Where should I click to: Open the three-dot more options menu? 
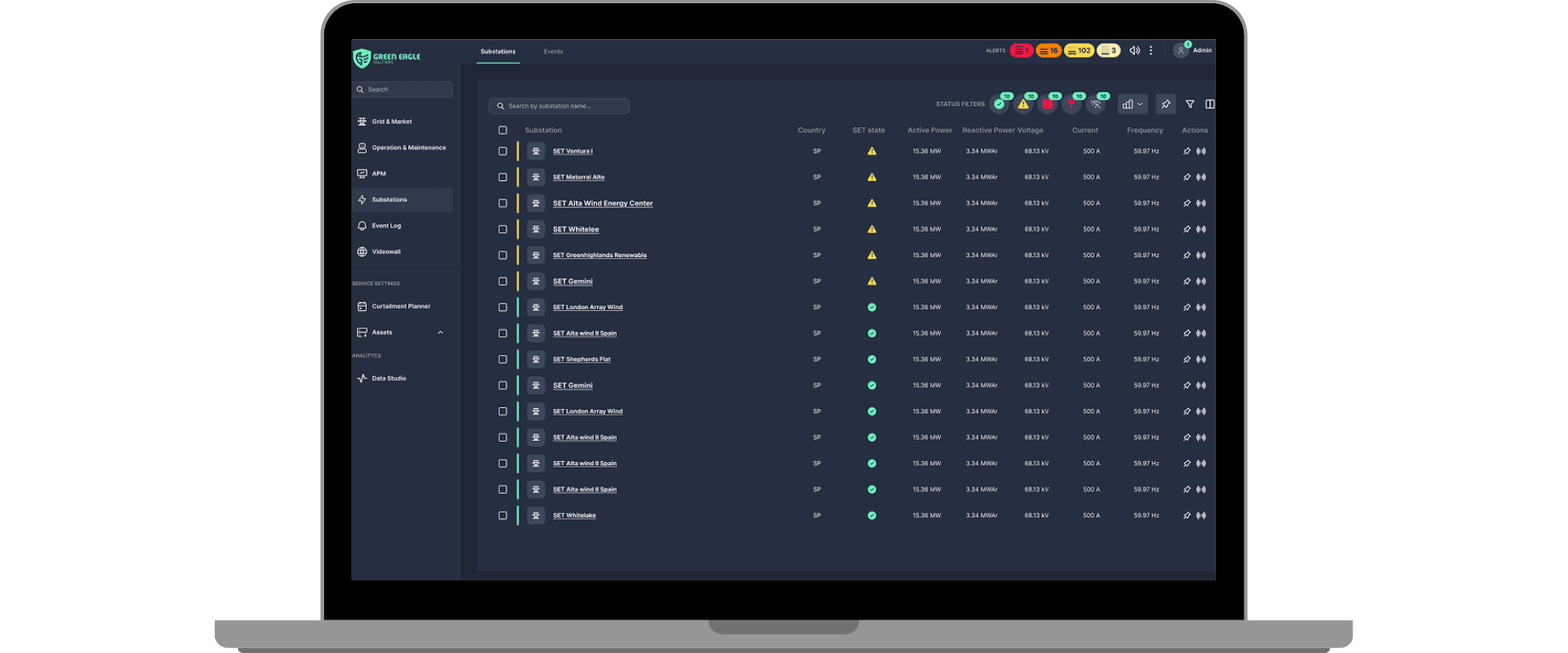pos(1151,51)
